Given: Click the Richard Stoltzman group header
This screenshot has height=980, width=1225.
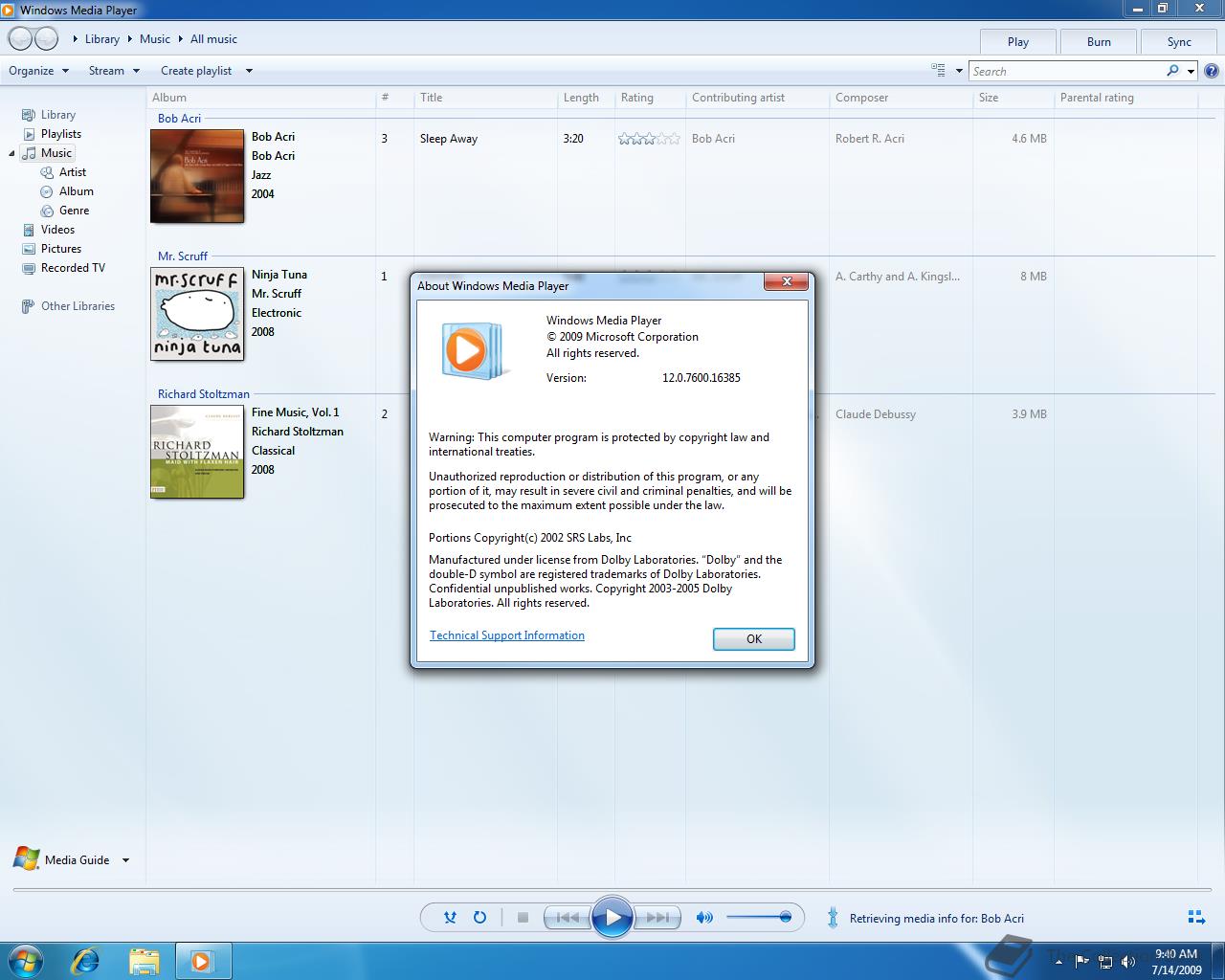Looking at the screenshot, I should click(x=204, y=394).
